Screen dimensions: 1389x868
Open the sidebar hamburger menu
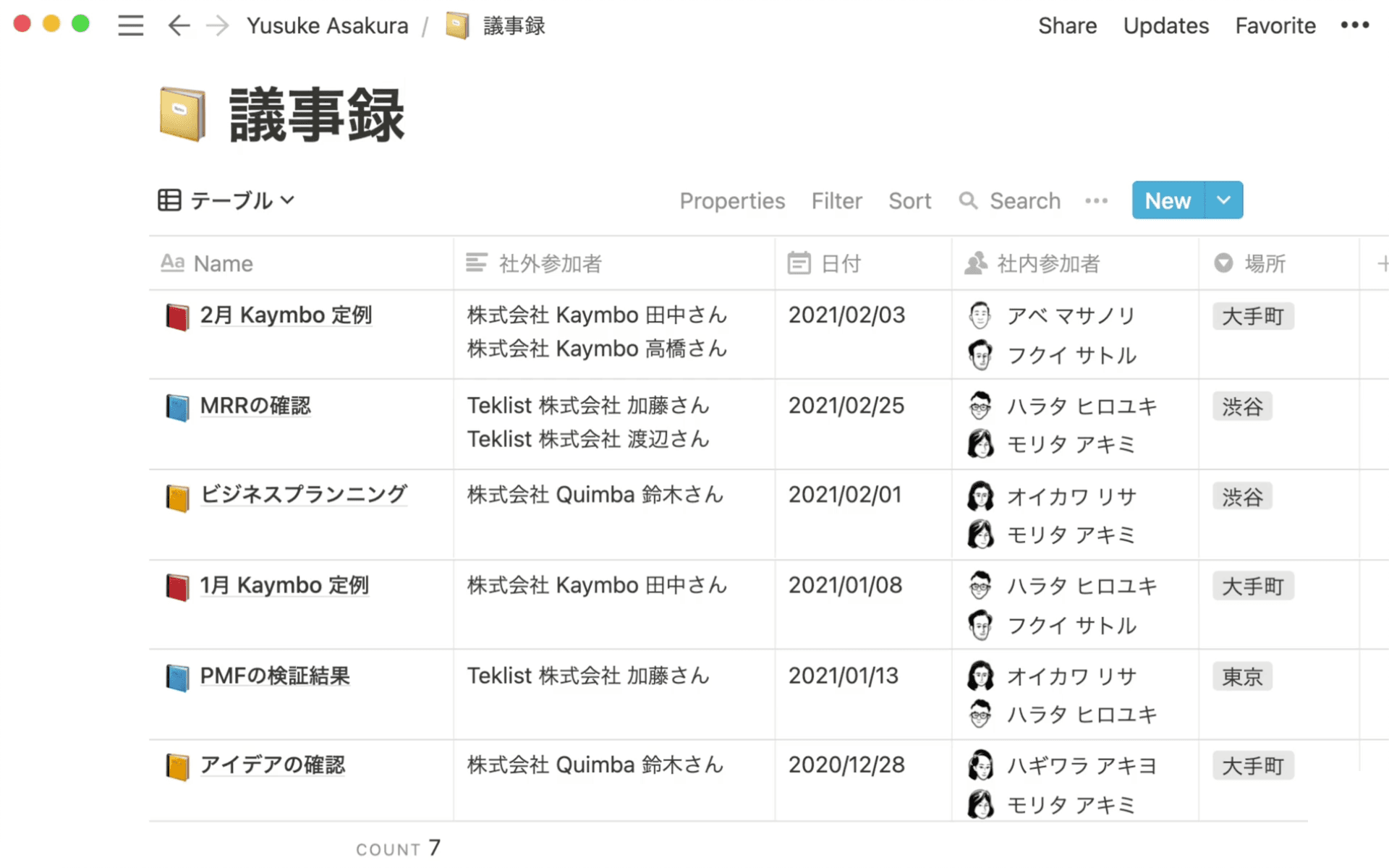tap(130, 25)
